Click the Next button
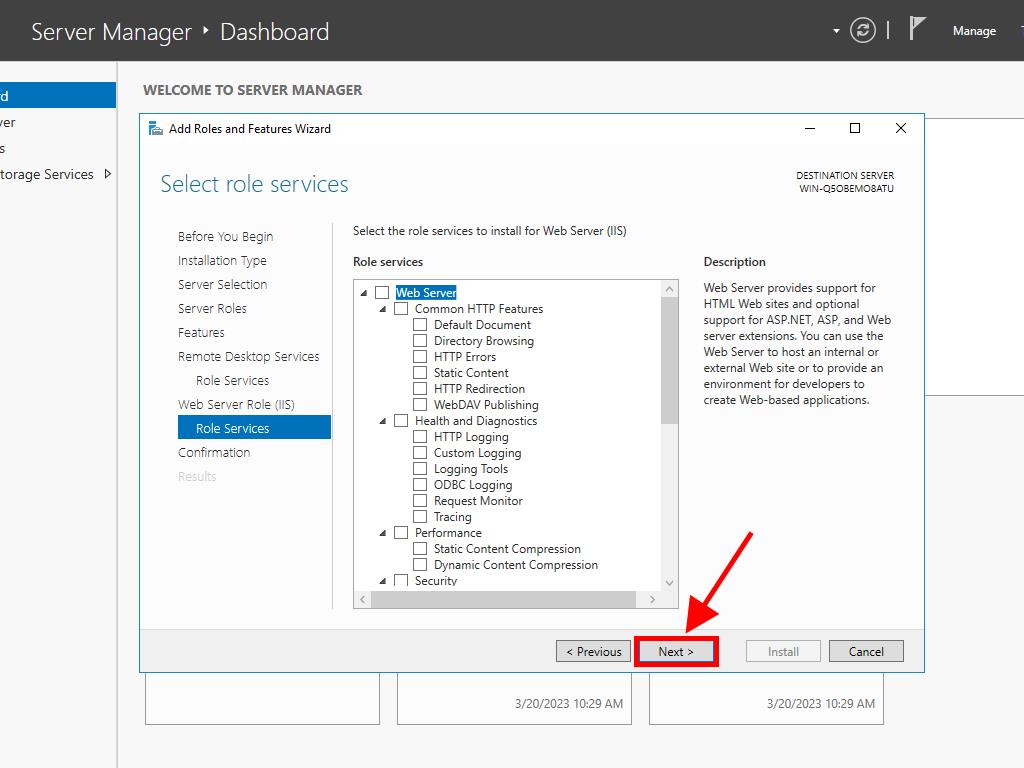Viewport: 1024px width, 768px height. 676,651
